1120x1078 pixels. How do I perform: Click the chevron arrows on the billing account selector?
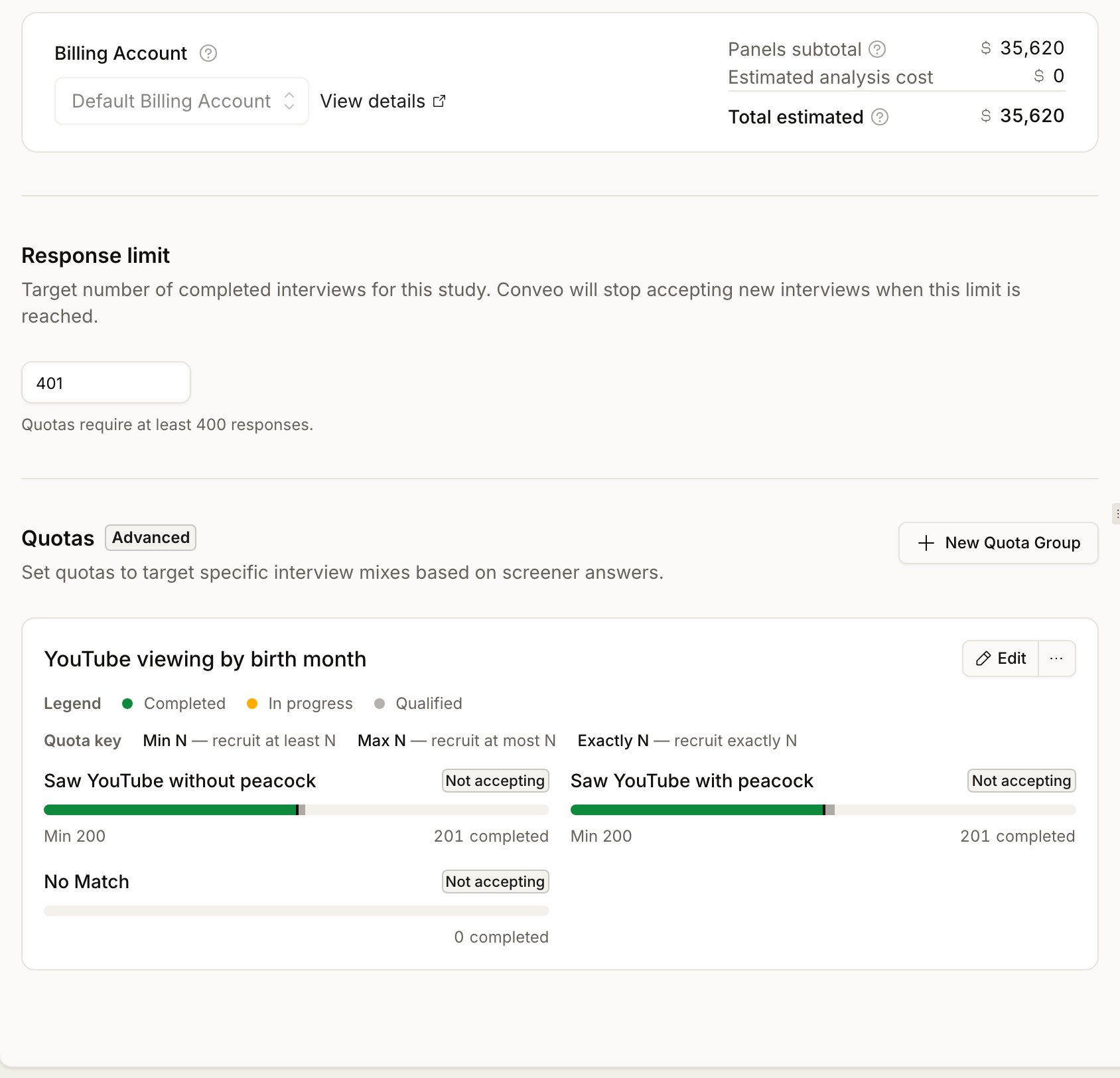(289, 101)
